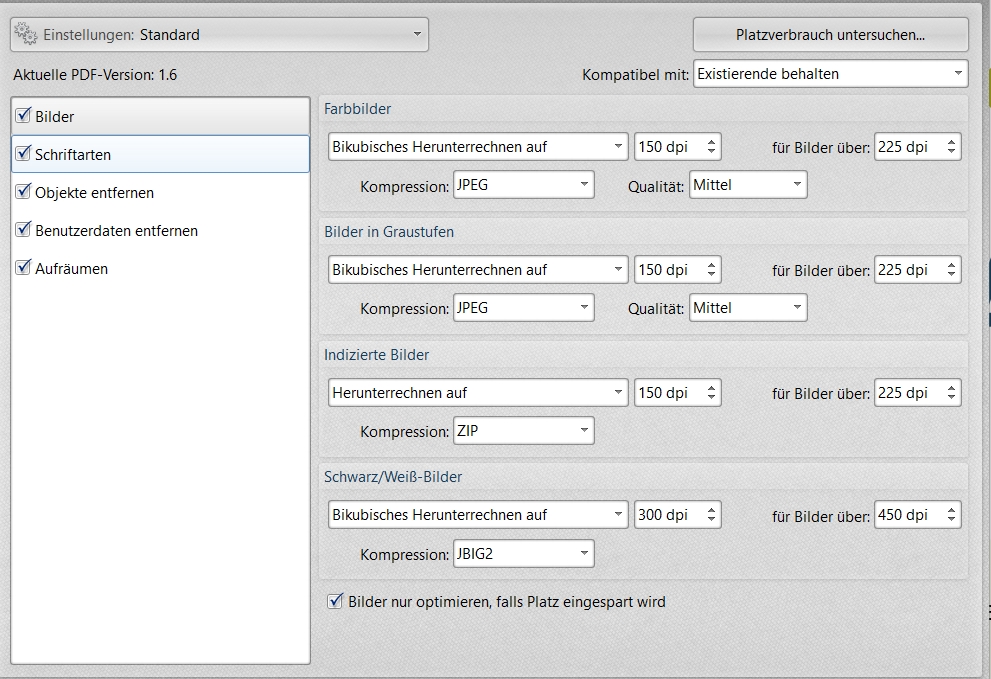991x679 pixels.
Task: Click the Farbbilder section heading
Action: (x=358, y=109)
